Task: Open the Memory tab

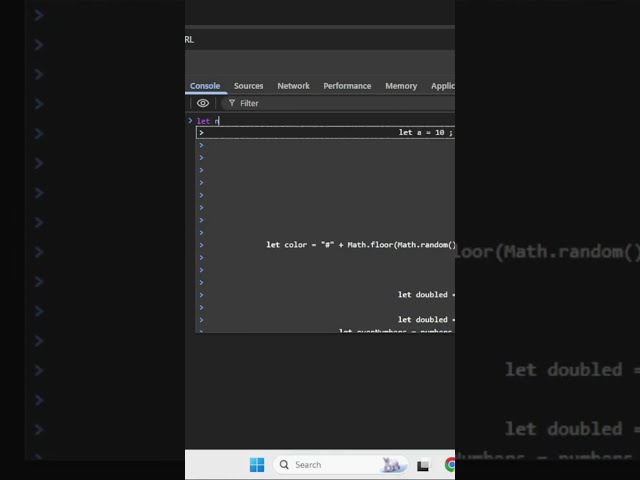Action: [x=401, y=86]
